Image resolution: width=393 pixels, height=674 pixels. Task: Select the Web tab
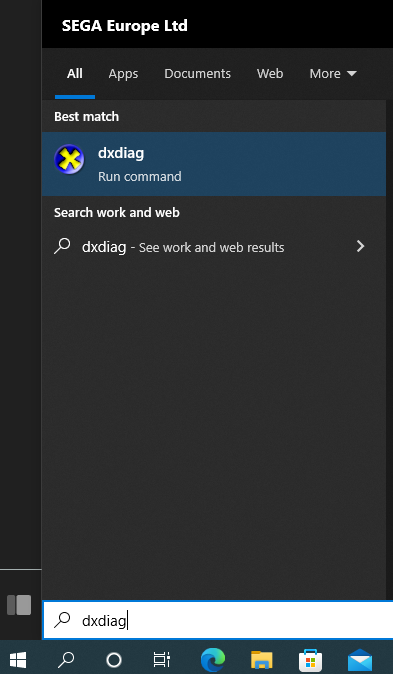tap(270, 74)
